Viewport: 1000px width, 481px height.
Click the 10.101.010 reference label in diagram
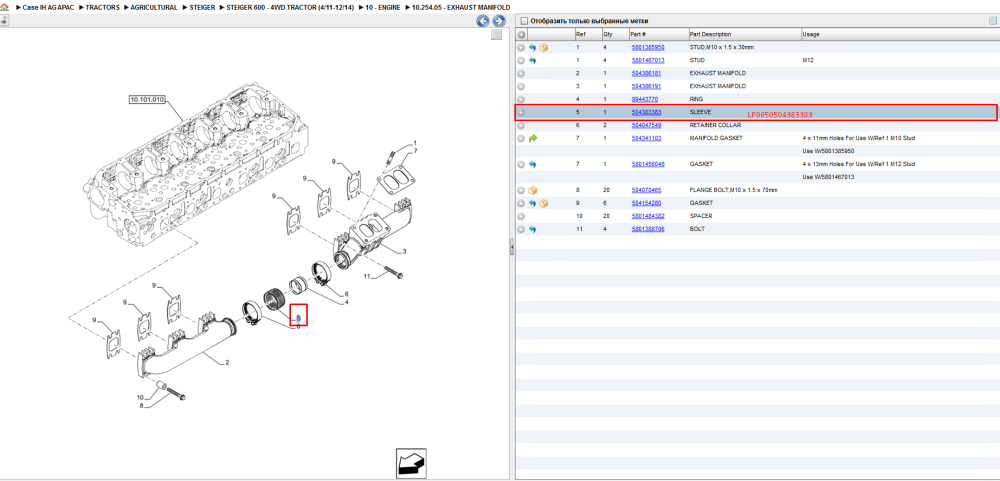(147, 100)
